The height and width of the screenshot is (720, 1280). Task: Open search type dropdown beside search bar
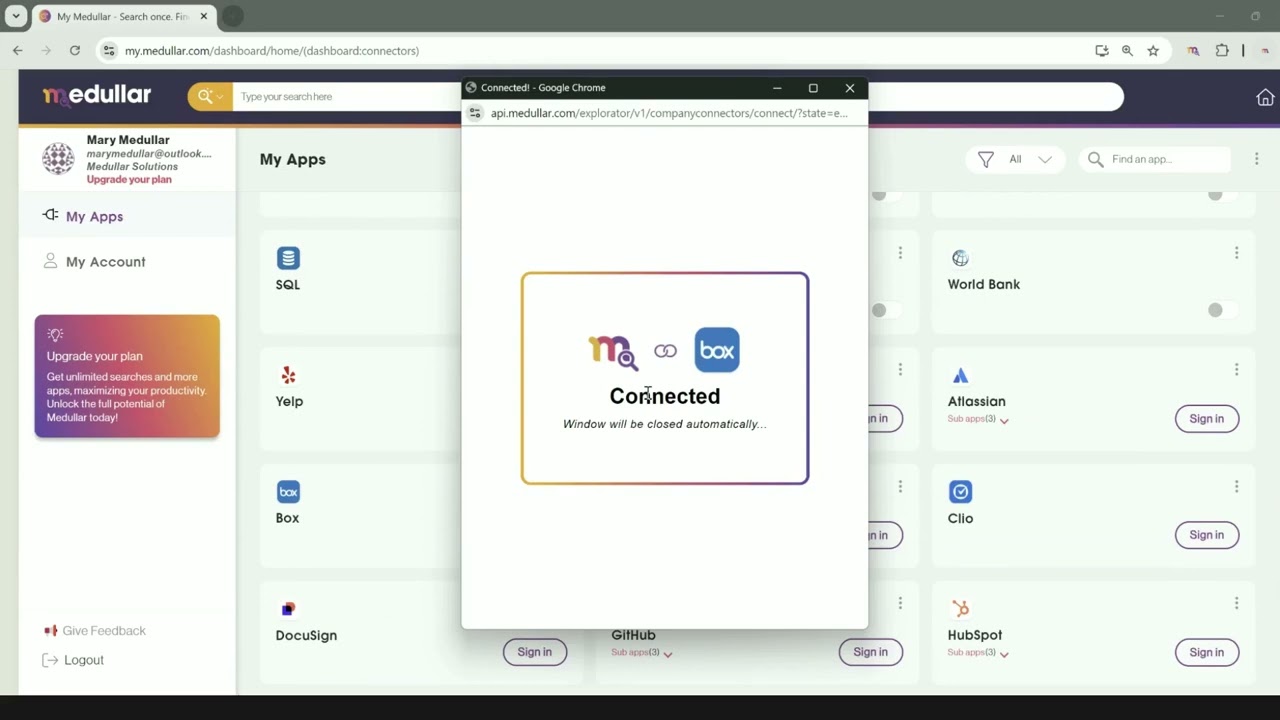[210, 96]
